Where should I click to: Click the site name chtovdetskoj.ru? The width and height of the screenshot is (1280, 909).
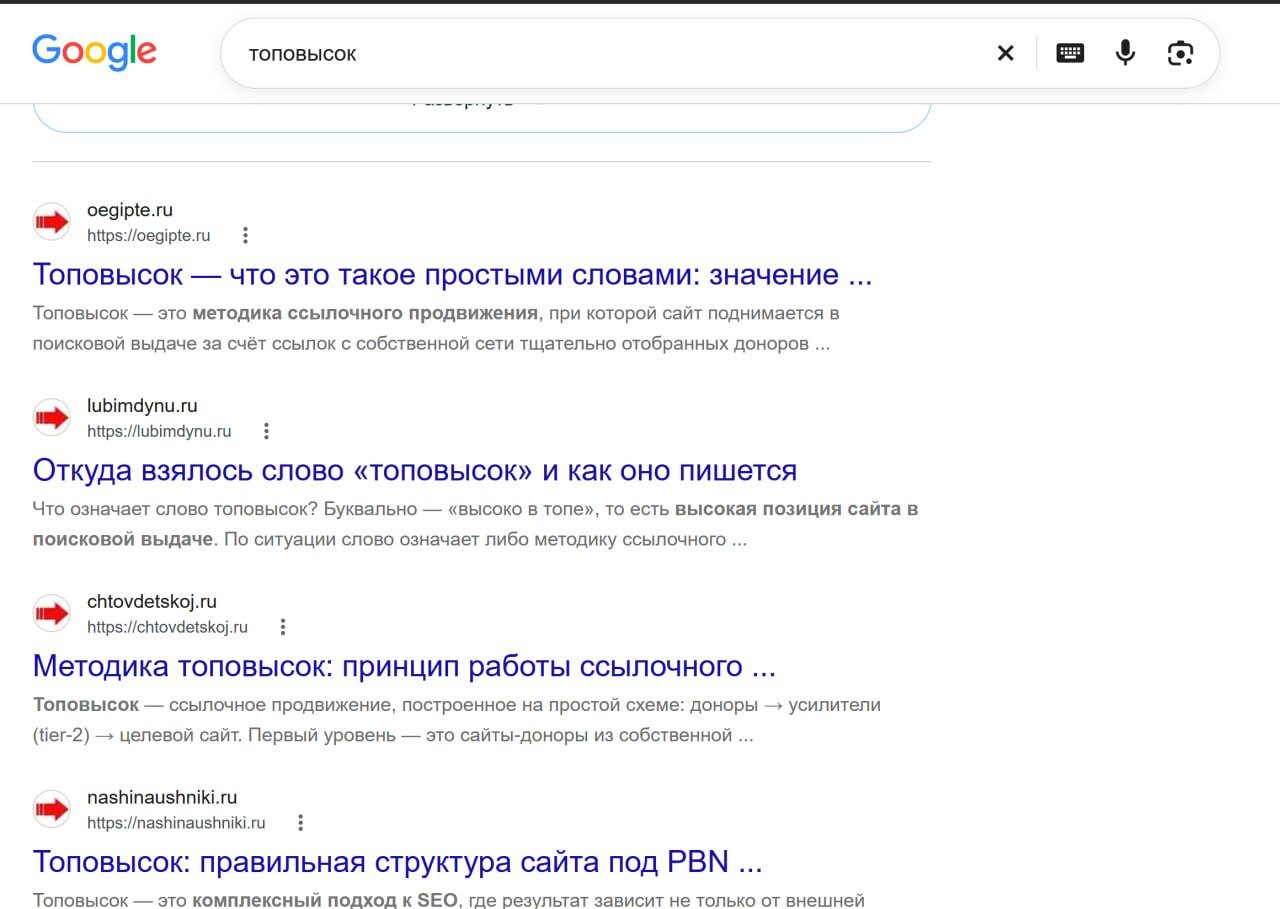[152, 602]
